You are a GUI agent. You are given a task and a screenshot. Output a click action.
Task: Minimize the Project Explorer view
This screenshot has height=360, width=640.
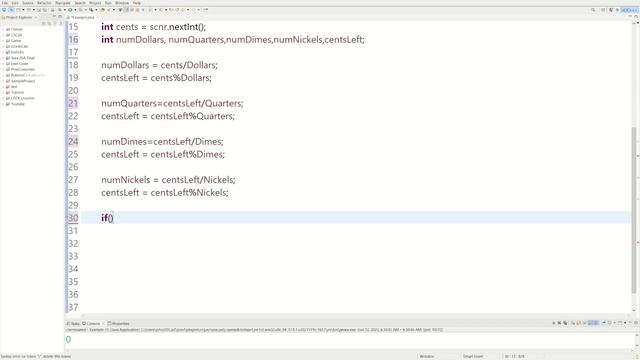[54, 17]
